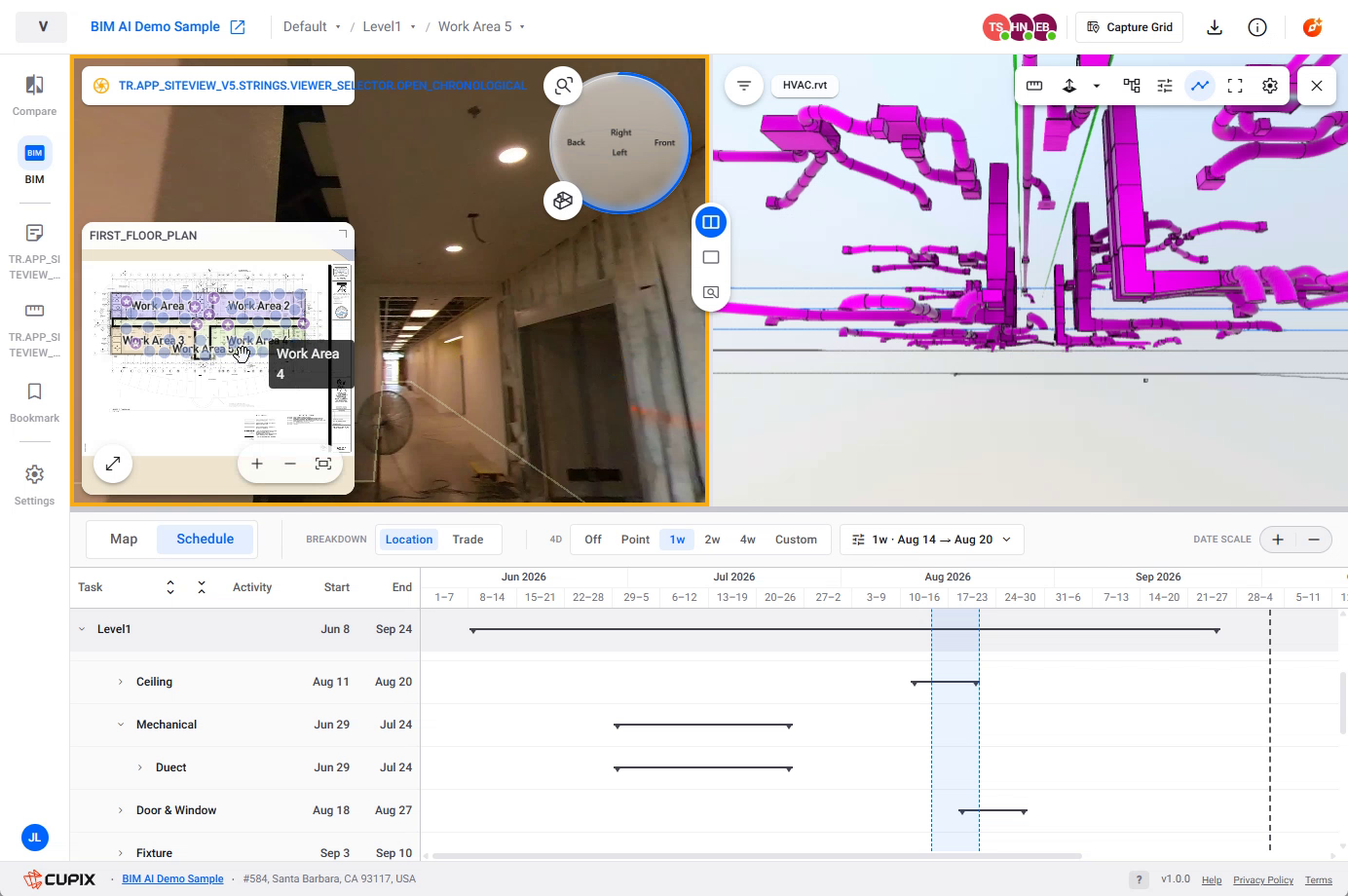
Task: Close the BIM viewer panel
Action: [1317, 86]
